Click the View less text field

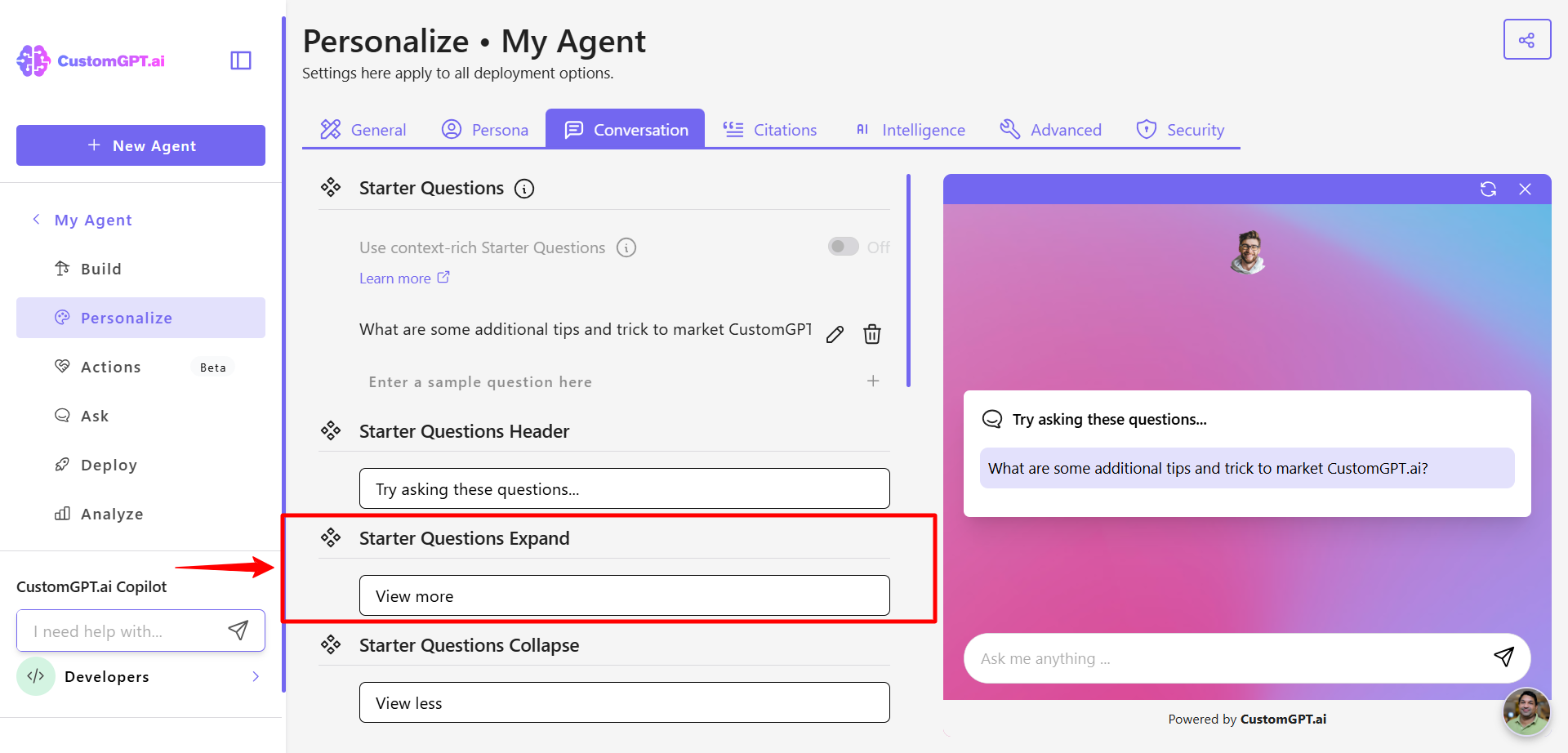click(x=625, y=702)
